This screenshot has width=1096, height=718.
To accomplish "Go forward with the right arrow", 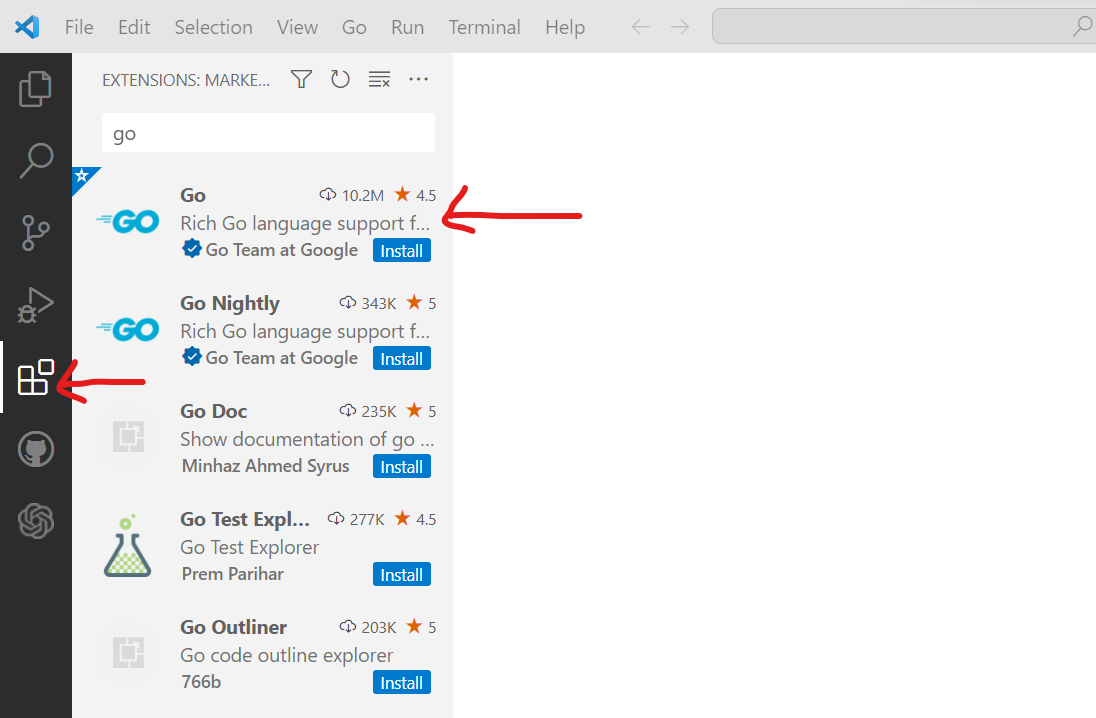I will [x=680, y=27].
